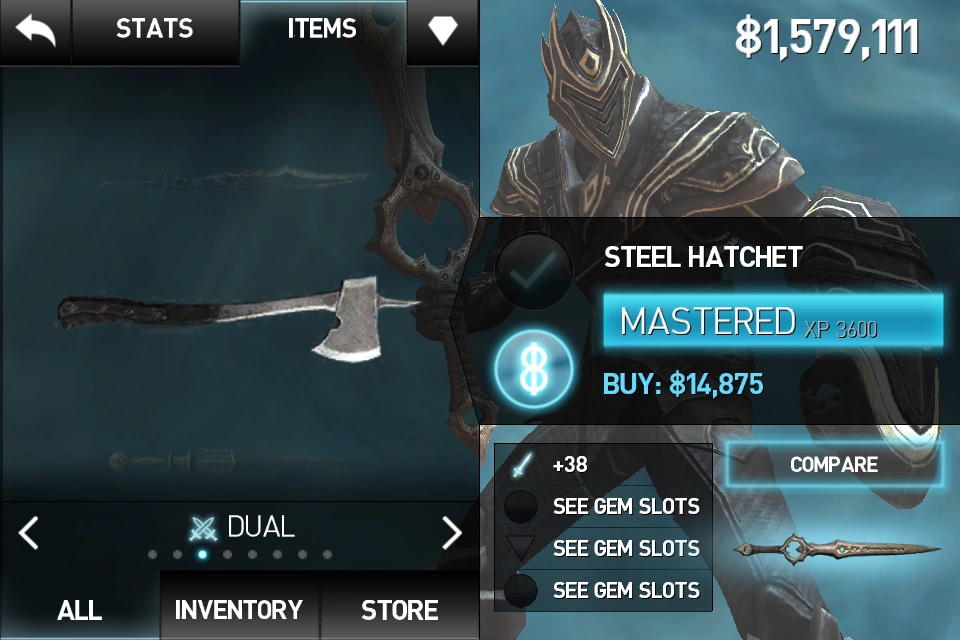Tap the blue dollar buy icon

pos(533,370)
